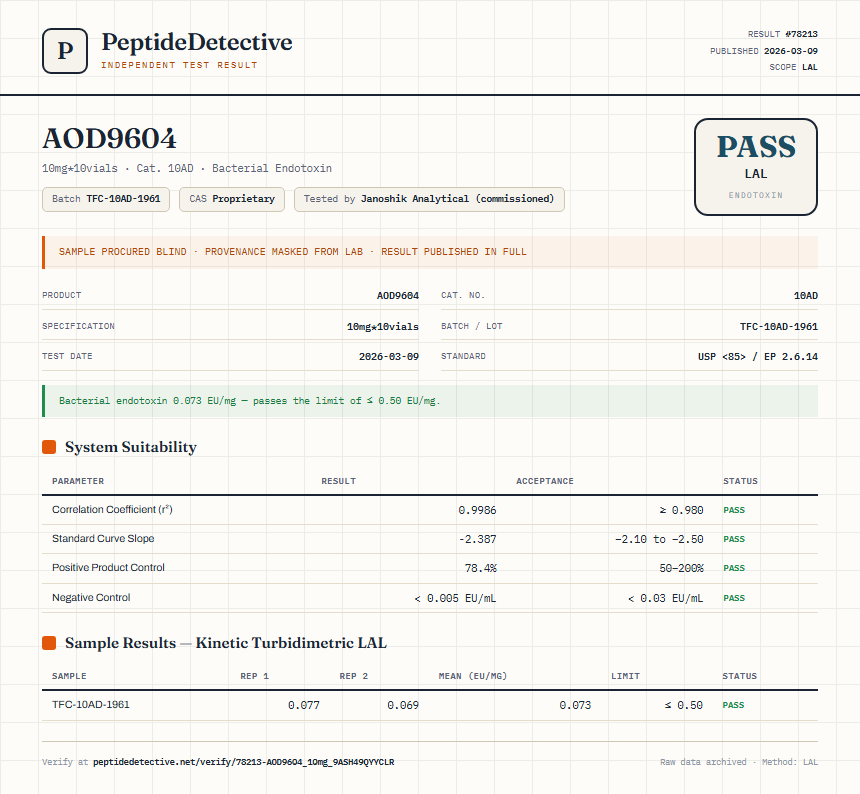Click the INDEPENDENT TEST RESULT tagline
860x794 pixels.
(x=179, y=65)
